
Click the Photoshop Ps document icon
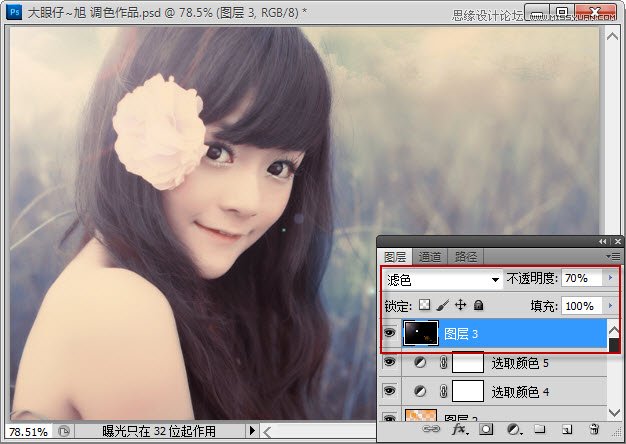(14, 12)
